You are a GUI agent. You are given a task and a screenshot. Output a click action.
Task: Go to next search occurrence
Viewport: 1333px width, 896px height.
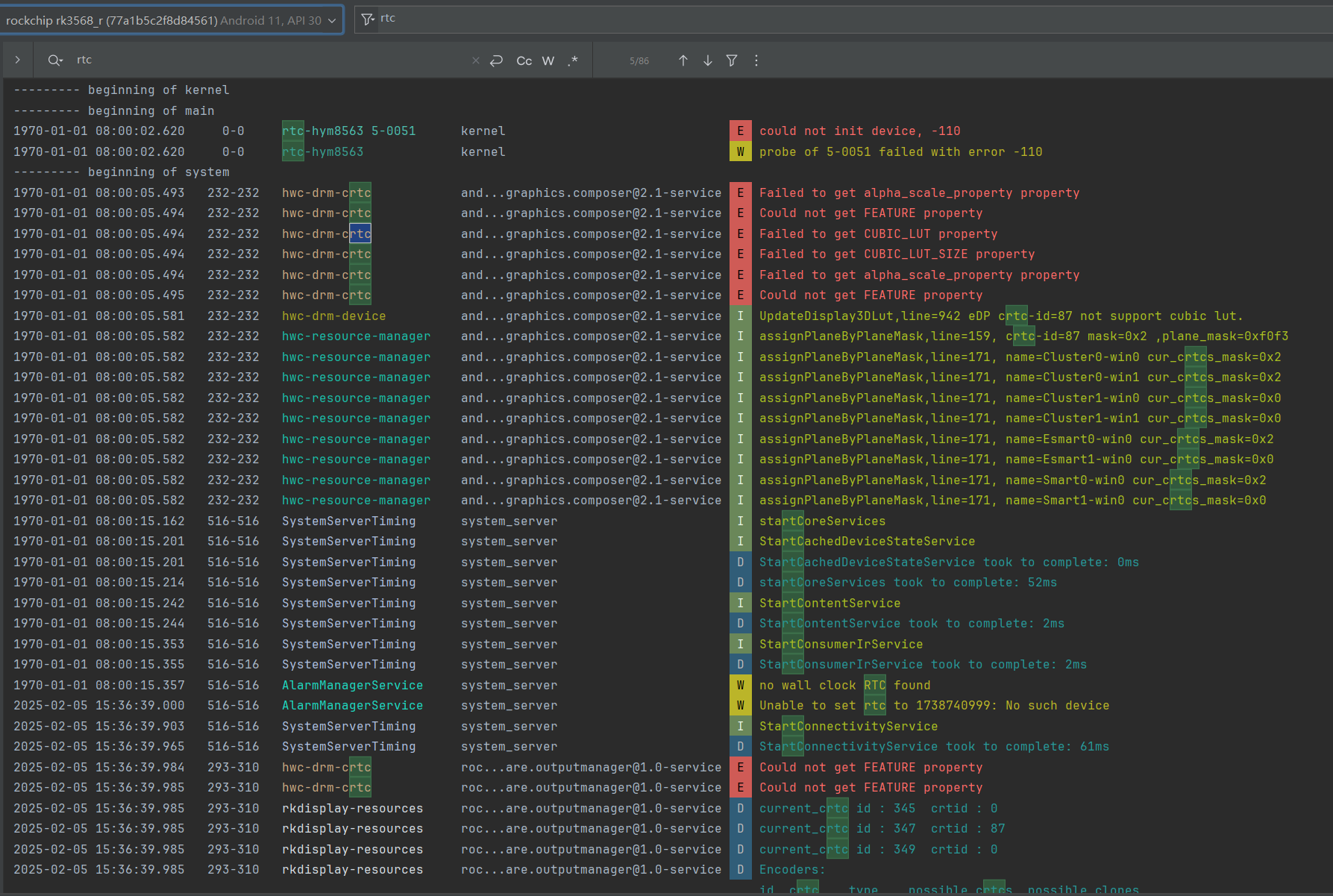708,60
